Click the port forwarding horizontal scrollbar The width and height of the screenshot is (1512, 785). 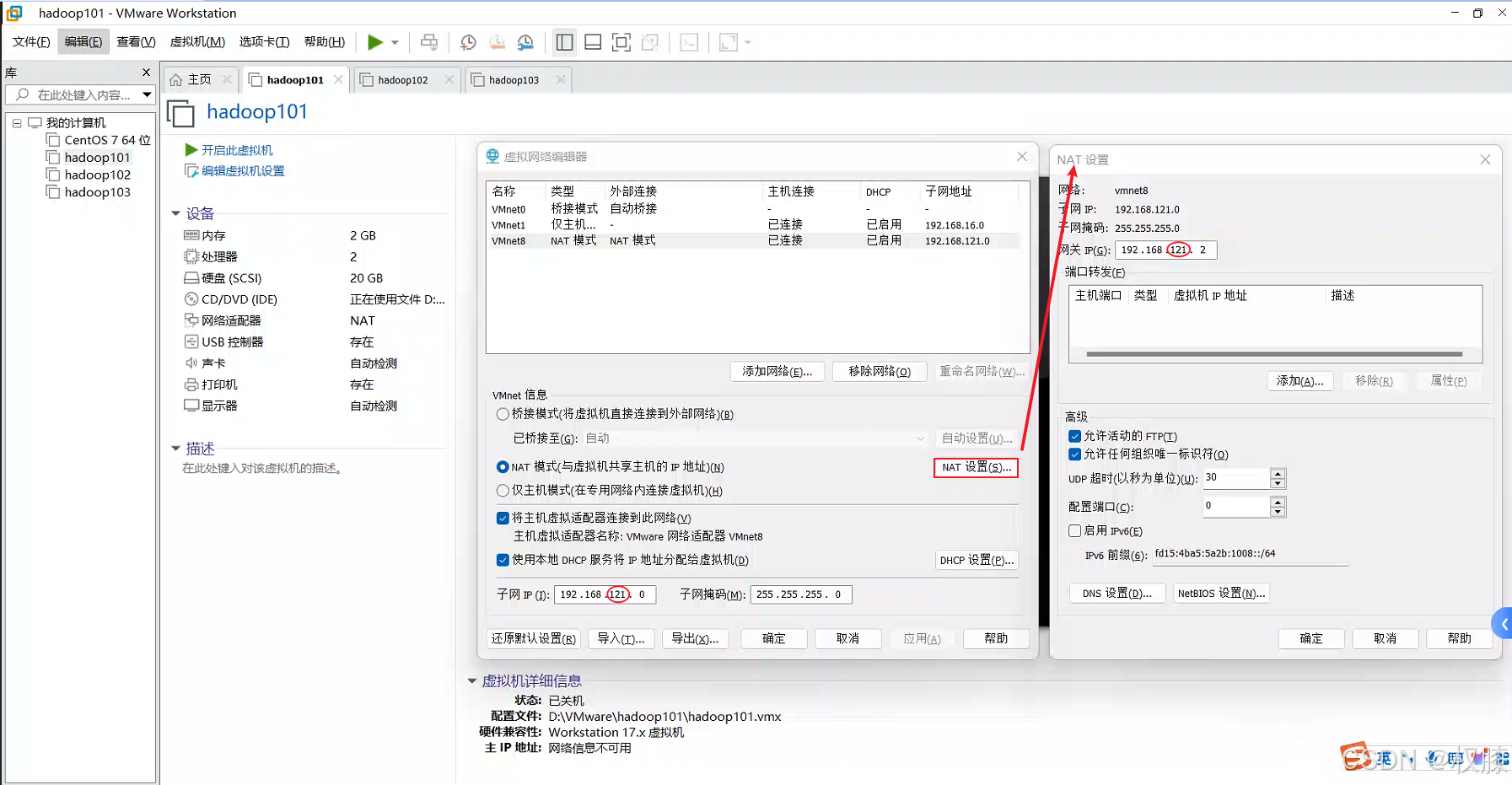pos(1275,354)
